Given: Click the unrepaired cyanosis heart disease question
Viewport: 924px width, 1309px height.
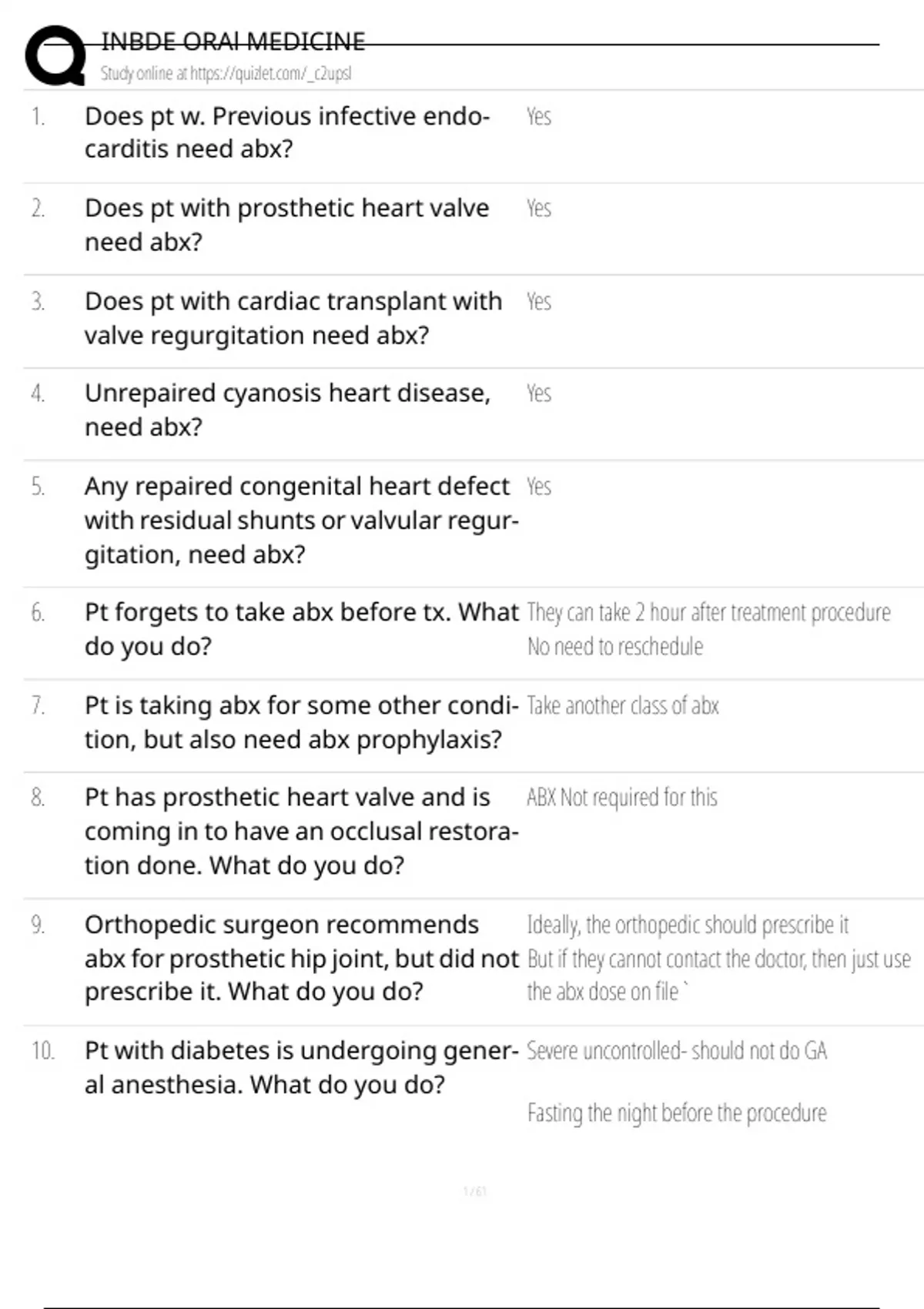Looking at the screenshot, I should coord(286,410).
